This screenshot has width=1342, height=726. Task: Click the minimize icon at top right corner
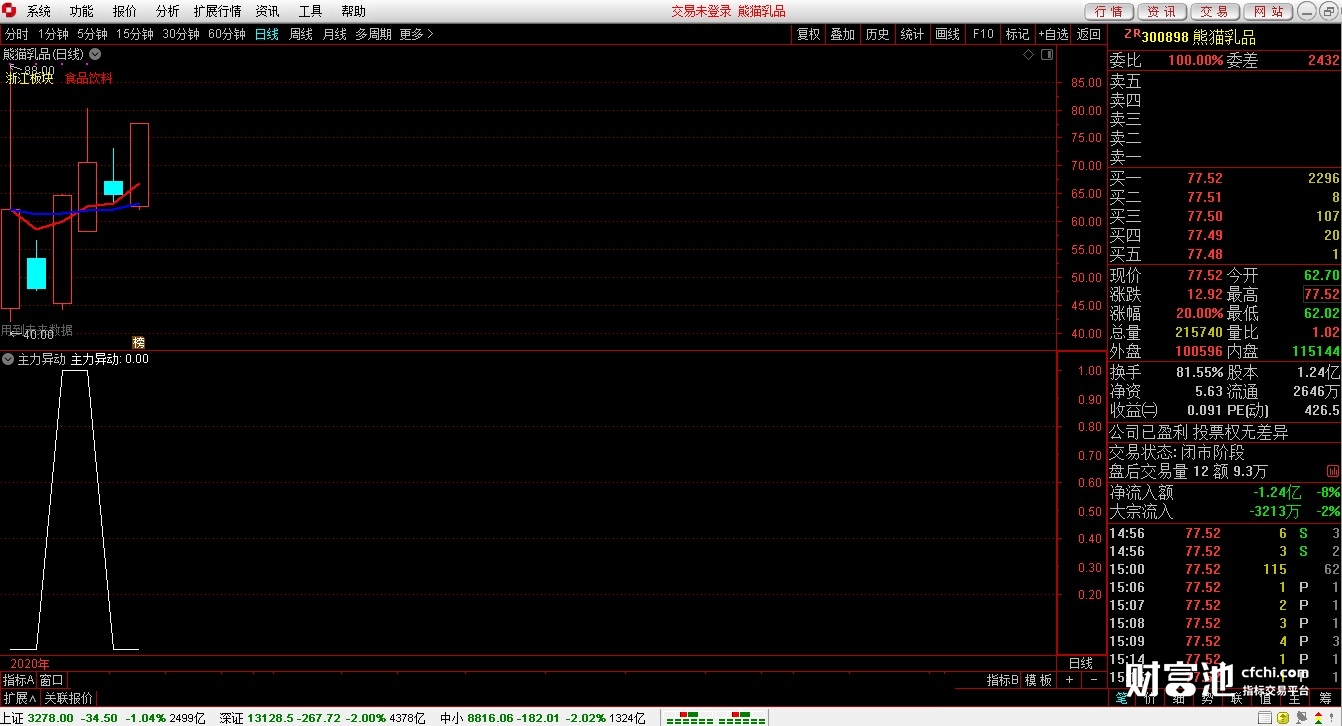click(x=1307, y=11)
